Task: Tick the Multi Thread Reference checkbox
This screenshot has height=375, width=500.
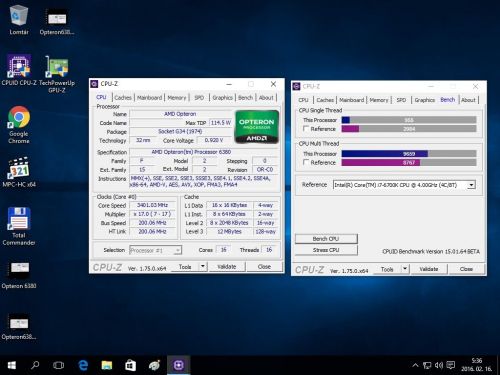Action: point(306,162)
